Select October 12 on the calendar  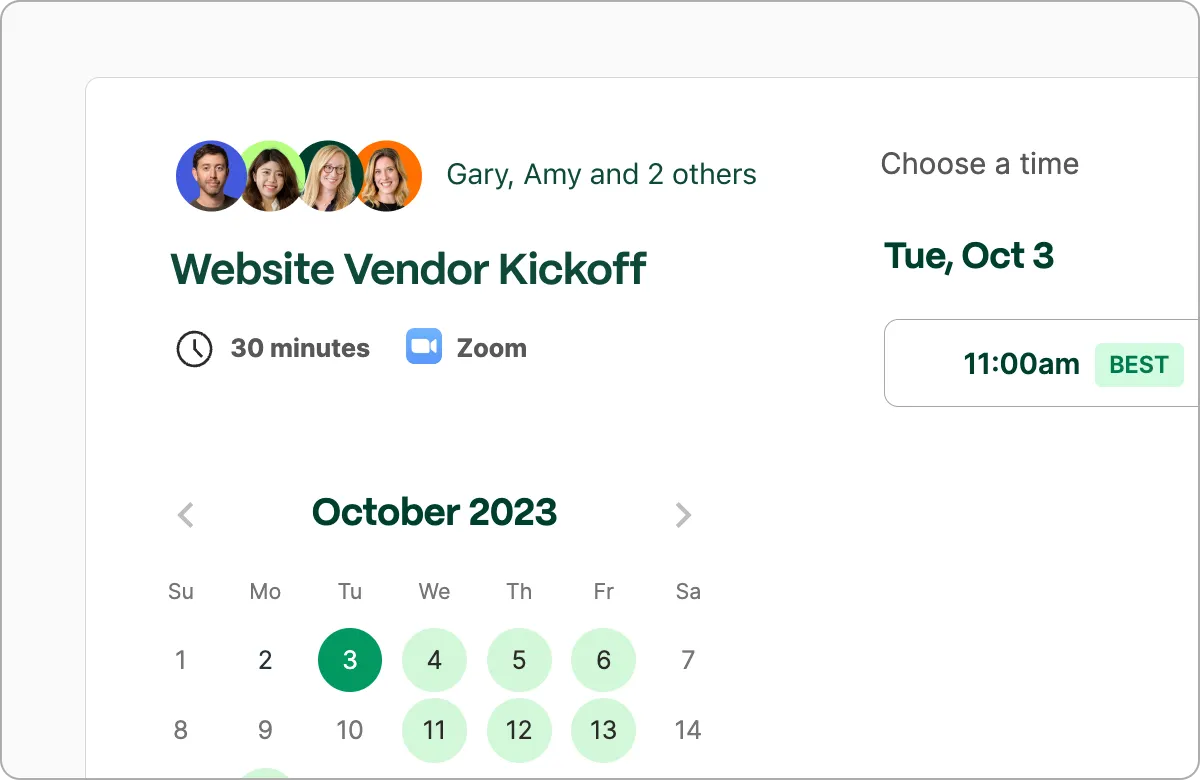(x=519, y=730)
